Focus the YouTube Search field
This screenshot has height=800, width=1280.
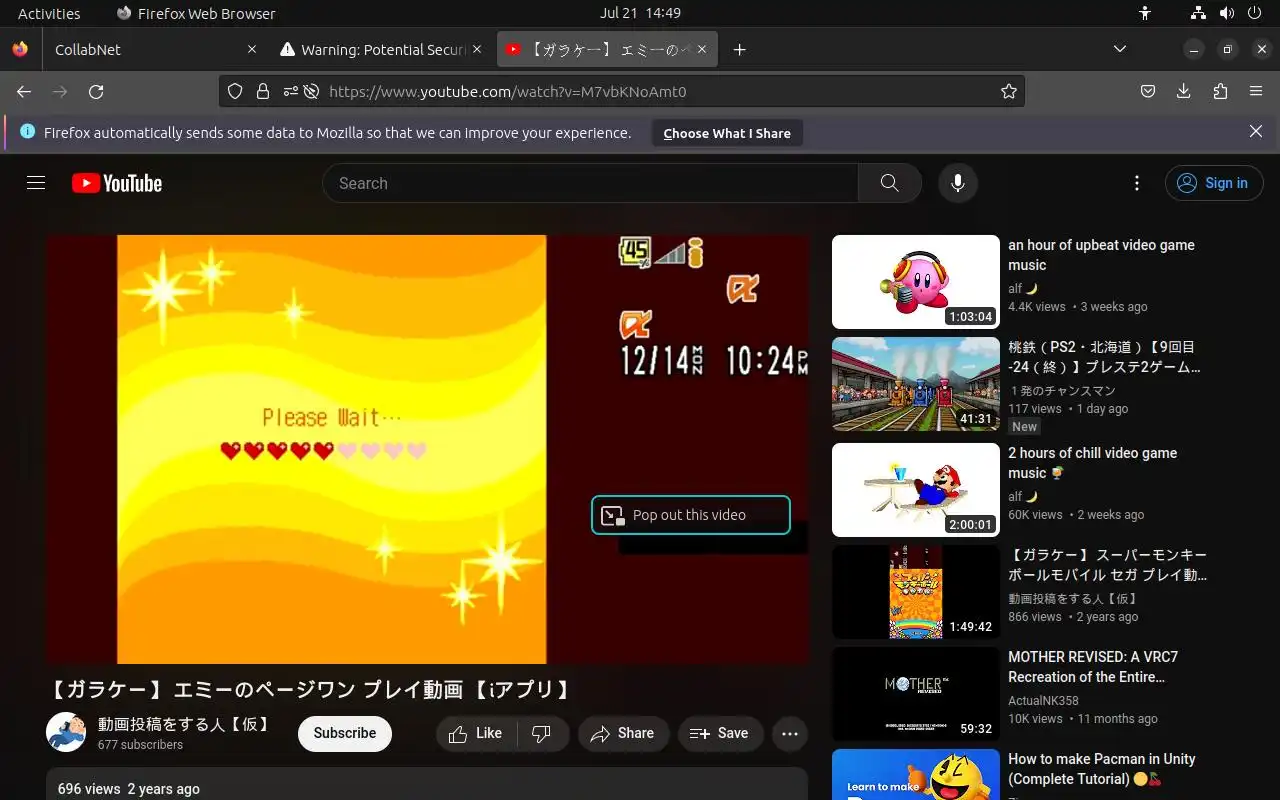tap(590, 183)
